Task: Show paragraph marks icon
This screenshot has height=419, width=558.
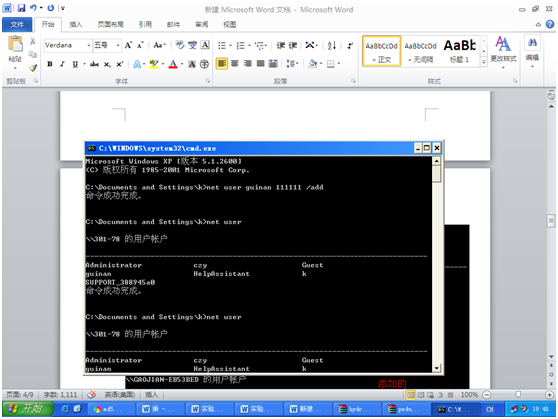Action: (x=350, y=45)
